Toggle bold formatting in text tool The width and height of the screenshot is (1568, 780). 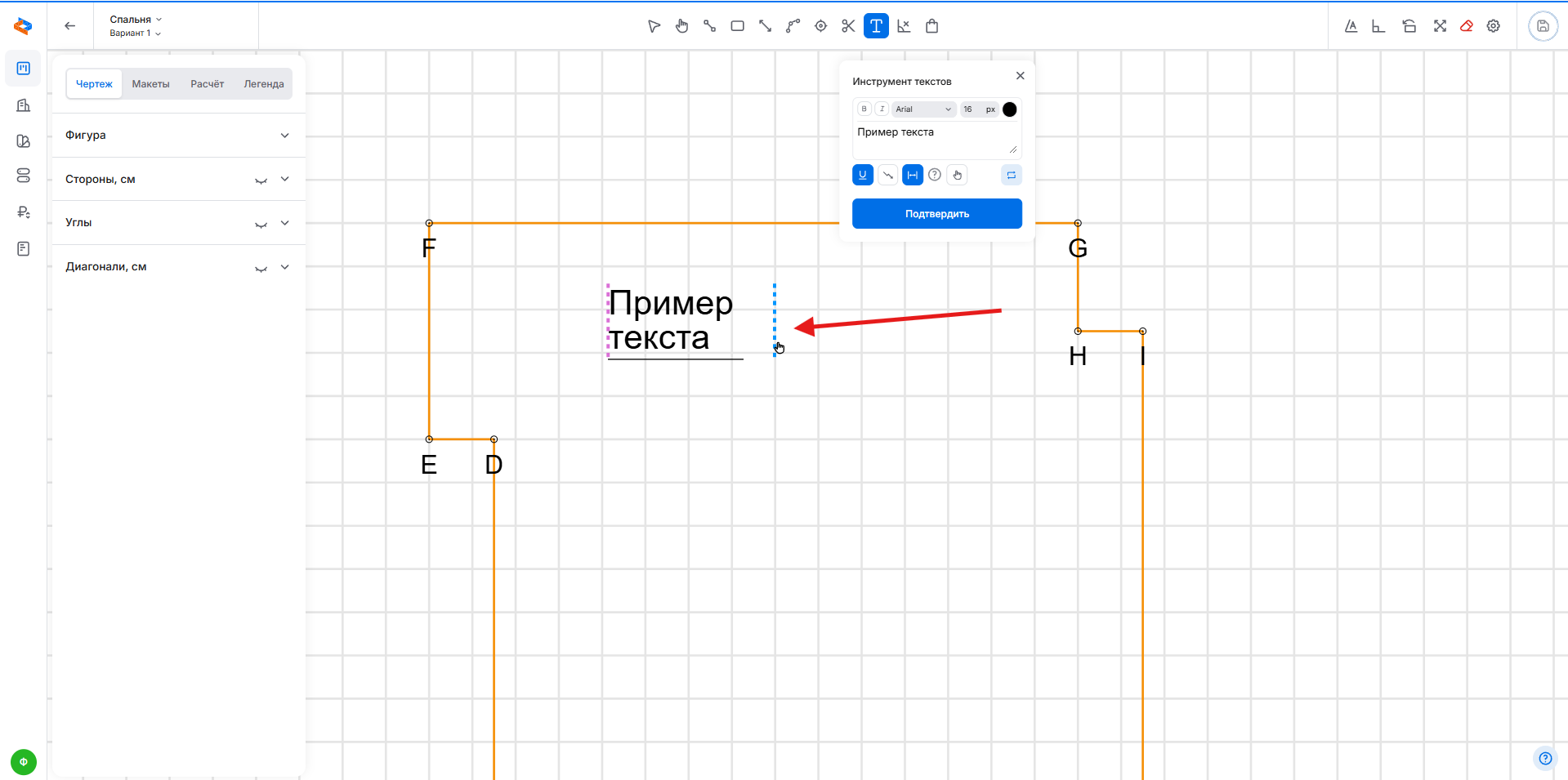tap(864, 109)
